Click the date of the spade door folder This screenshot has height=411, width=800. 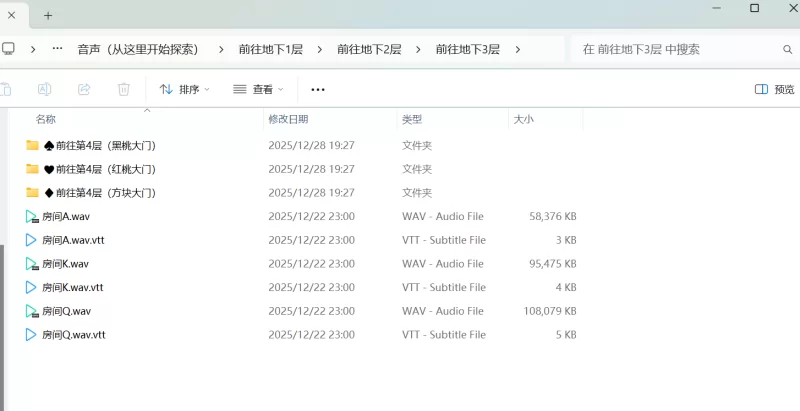[x=311, y=145]
